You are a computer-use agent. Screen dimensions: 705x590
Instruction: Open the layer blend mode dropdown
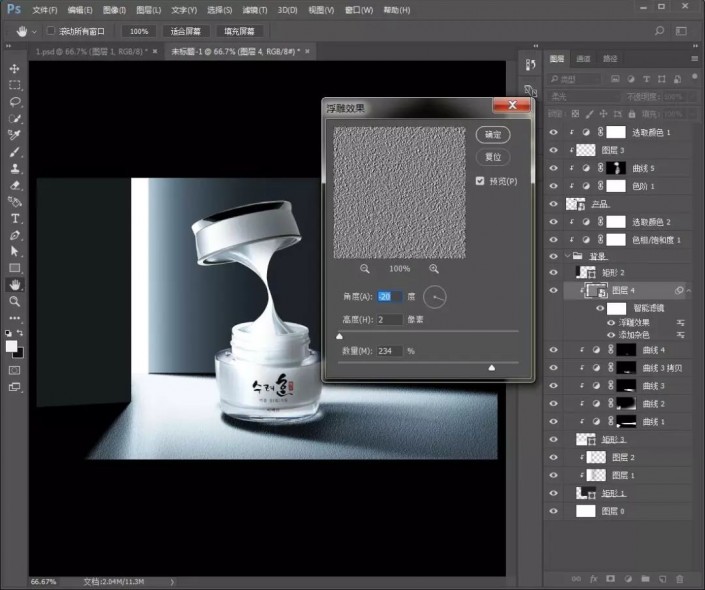[583, 97]
